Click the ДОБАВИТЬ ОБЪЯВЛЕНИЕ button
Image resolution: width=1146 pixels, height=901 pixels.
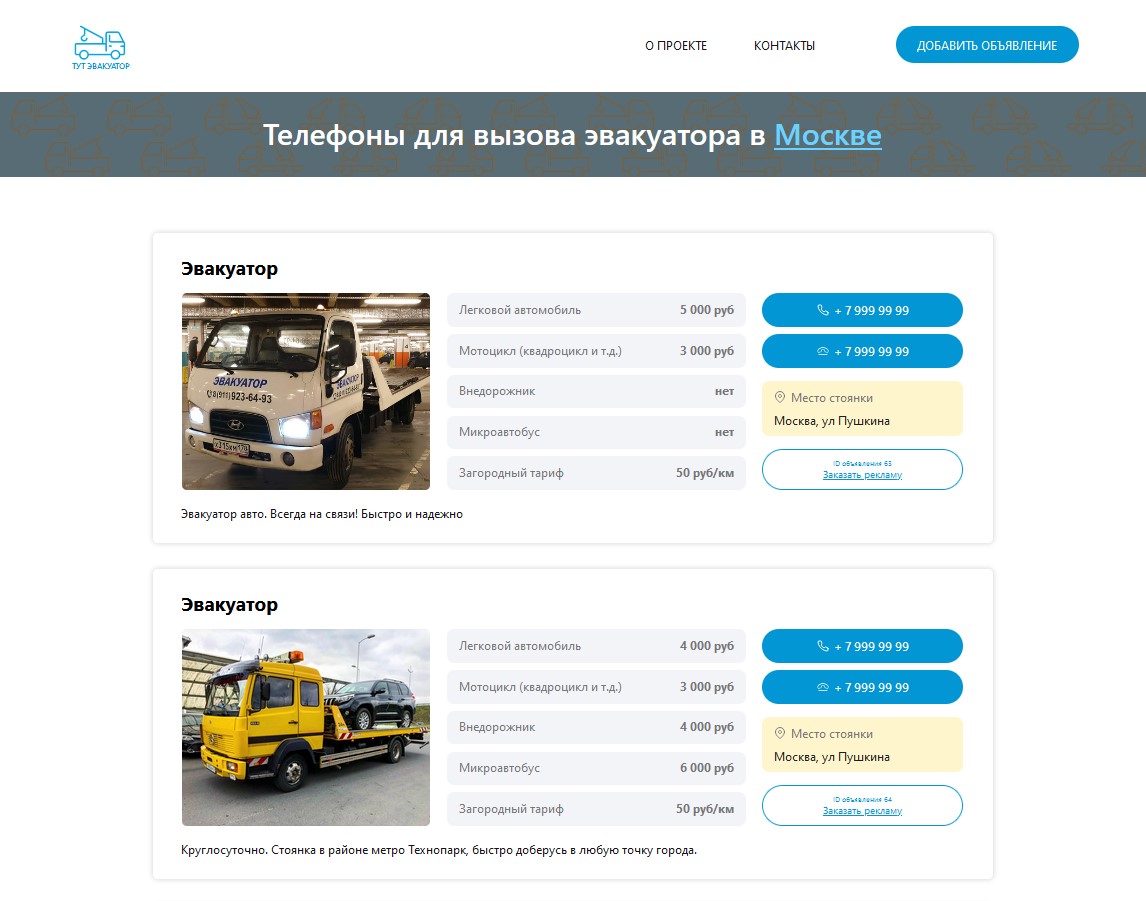point(987,45)
